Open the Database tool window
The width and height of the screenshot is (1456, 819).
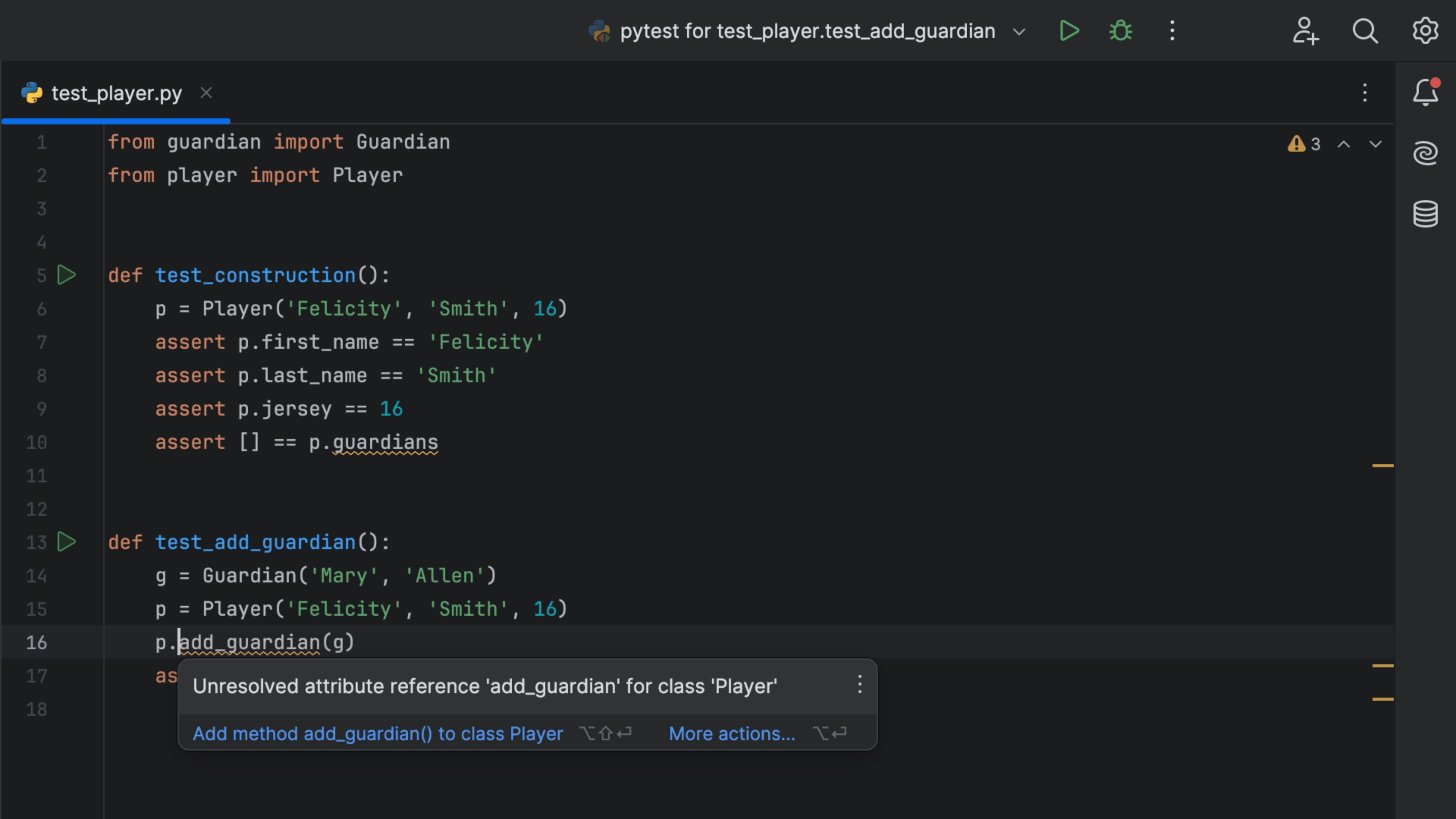[x=1426, y=213]
